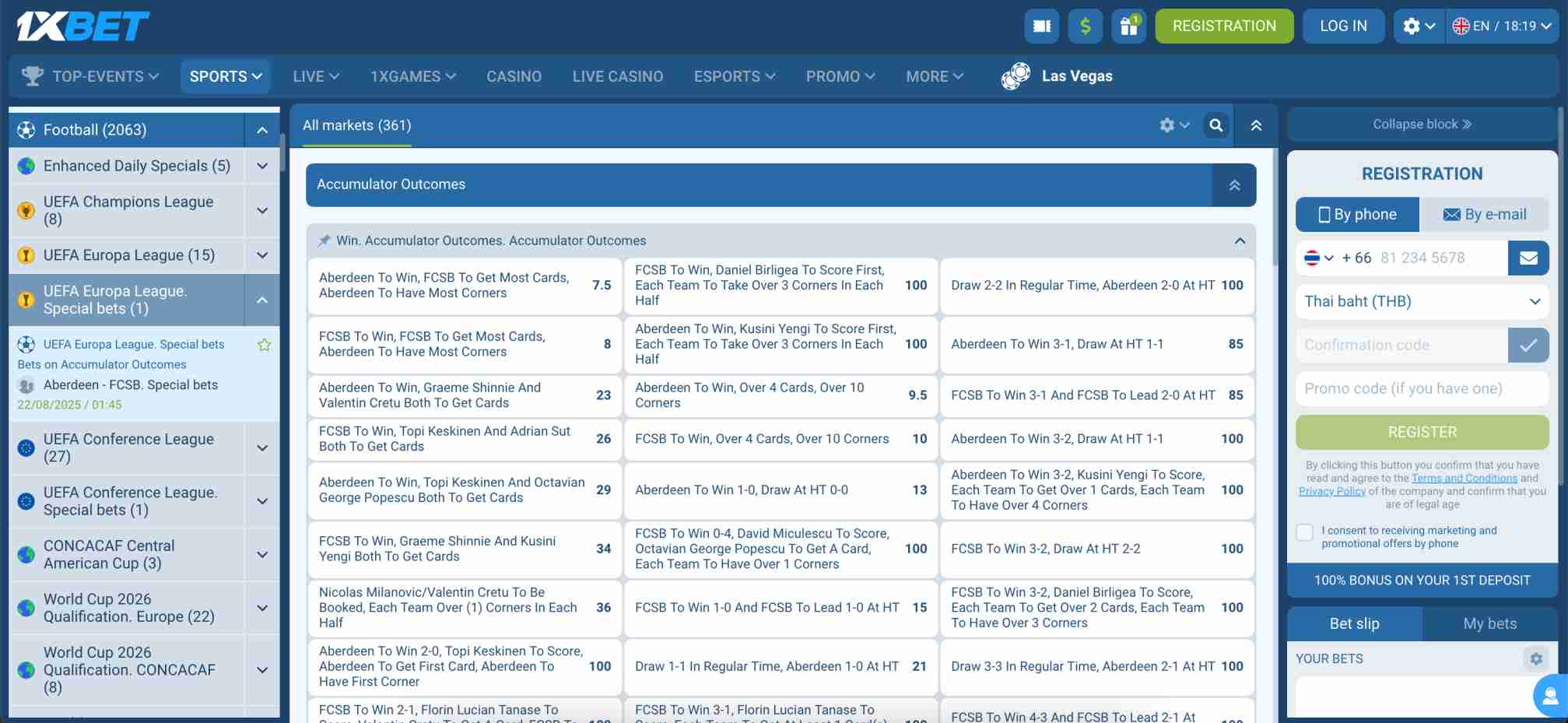Click the envelope send SMS button

1528,258
